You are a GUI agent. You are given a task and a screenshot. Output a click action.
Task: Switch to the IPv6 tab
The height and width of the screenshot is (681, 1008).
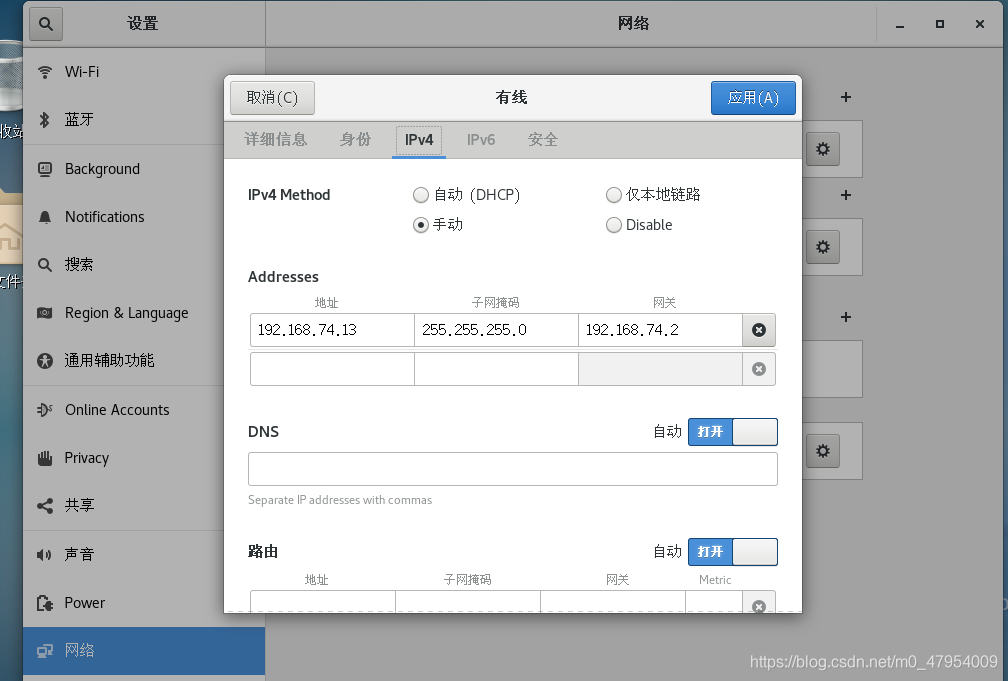coord(481,140)
